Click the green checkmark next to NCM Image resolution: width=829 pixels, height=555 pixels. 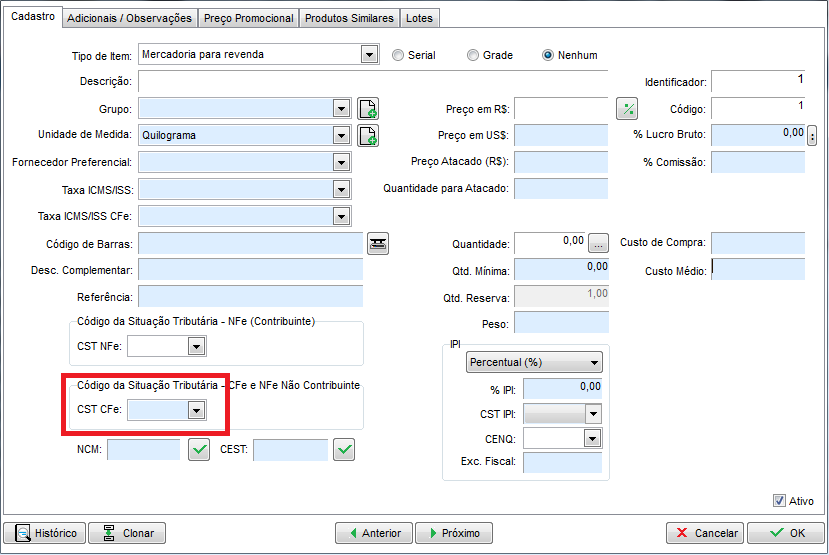tap(200, 450)
